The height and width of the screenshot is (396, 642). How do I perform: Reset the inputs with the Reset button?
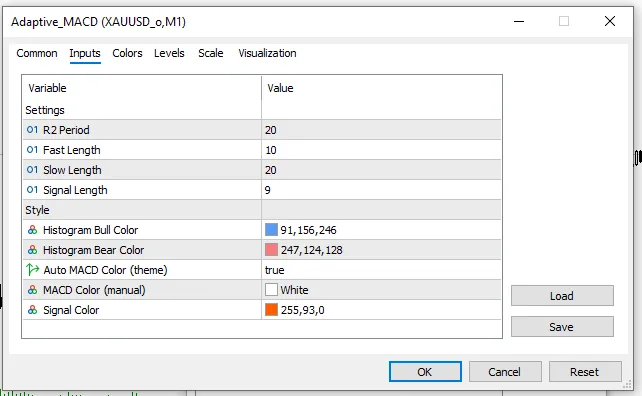585,371
